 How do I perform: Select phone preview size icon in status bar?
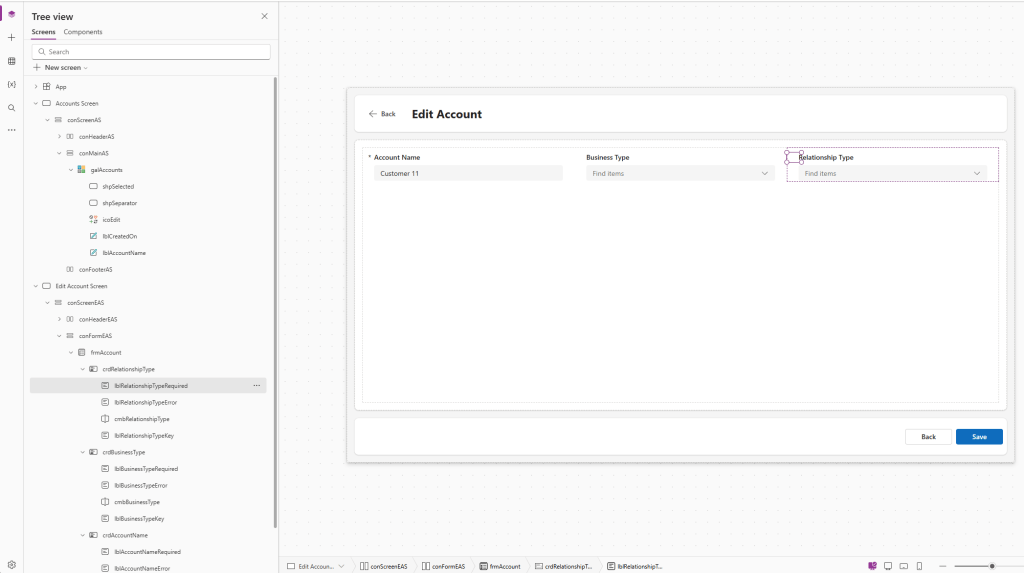[919, 566]
